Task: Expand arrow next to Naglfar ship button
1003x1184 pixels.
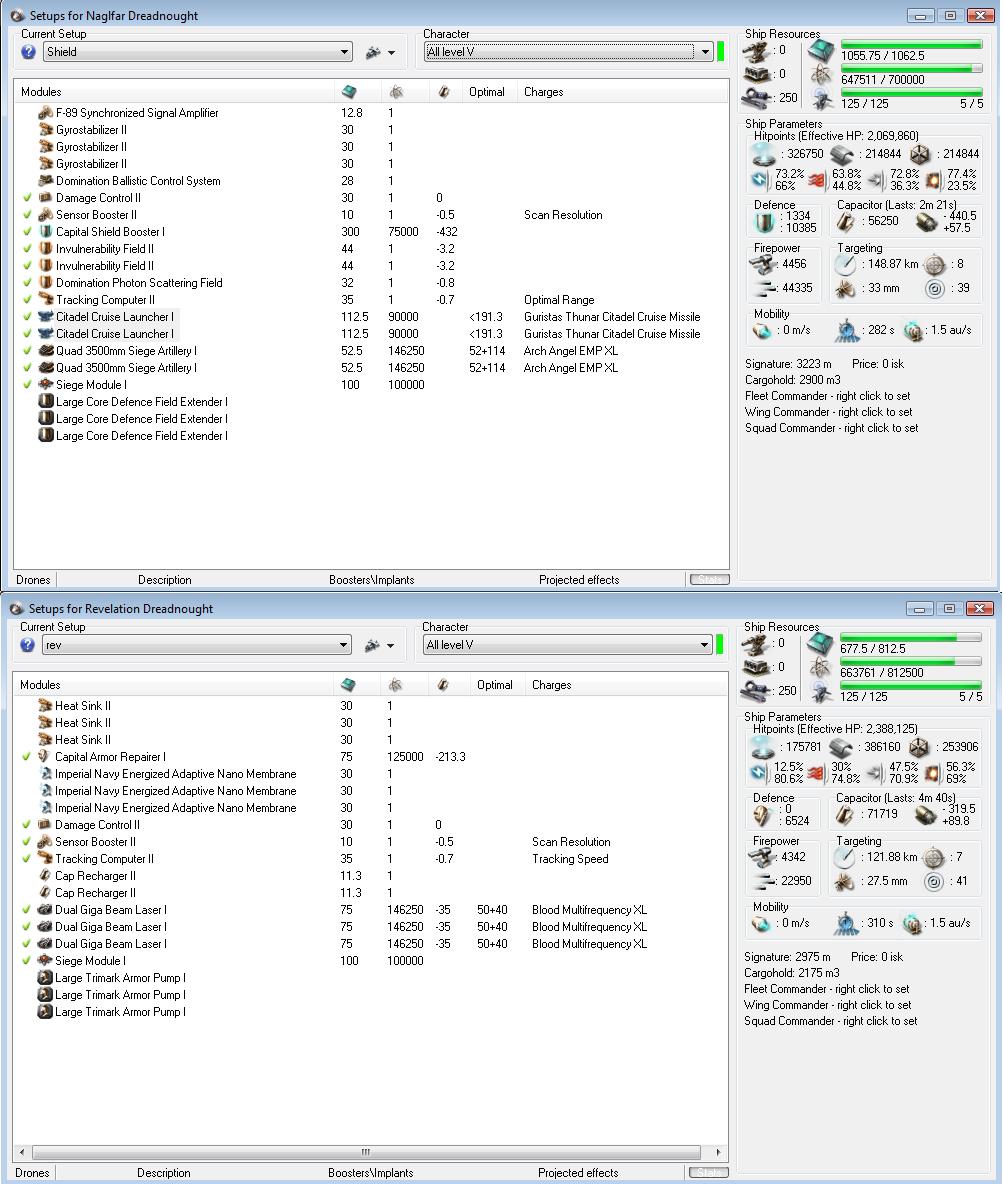Action: [x=391, y=53]
